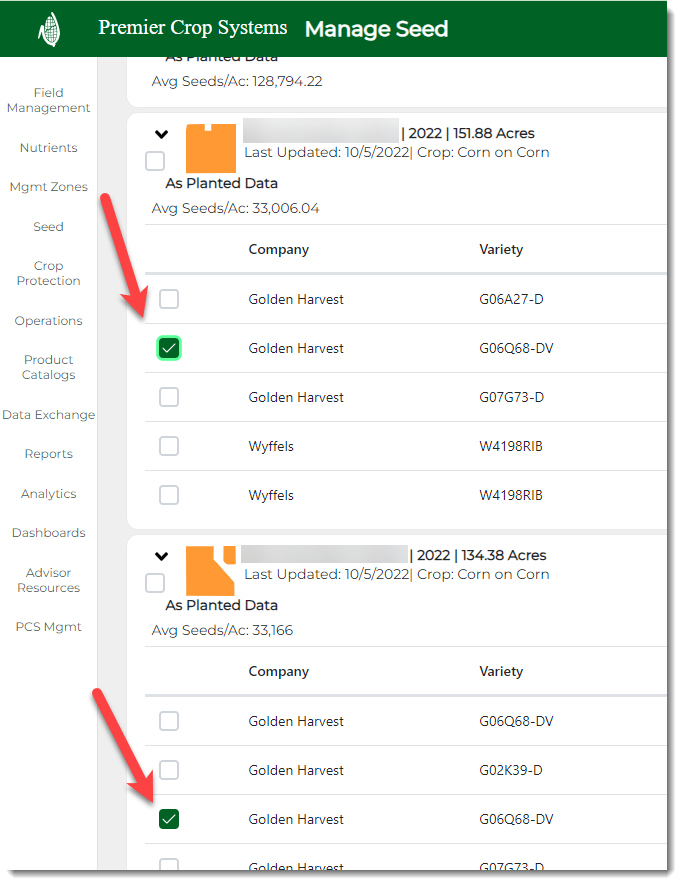Click the Premier Crop Systems corn logo
Screen dimensions: 682x885
click(x=50, y=29)
